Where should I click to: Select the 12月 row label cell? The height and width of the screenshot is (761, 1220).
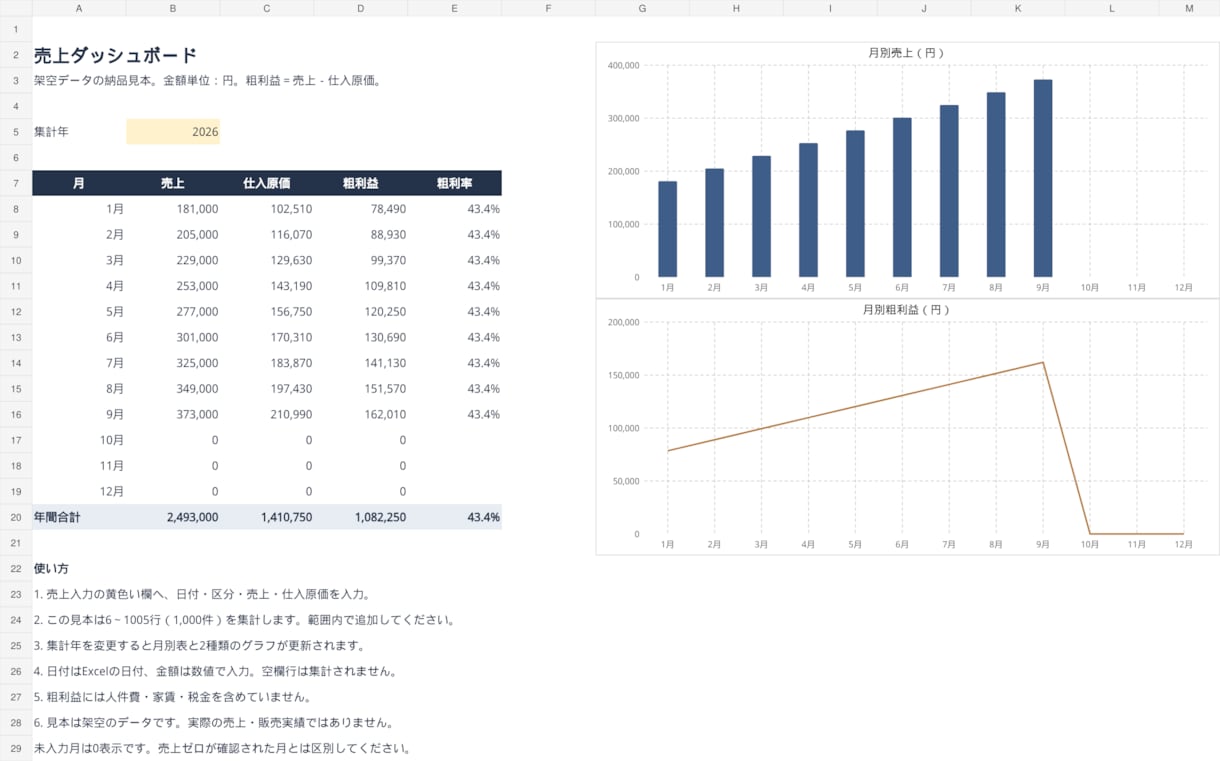coord(79,492)
